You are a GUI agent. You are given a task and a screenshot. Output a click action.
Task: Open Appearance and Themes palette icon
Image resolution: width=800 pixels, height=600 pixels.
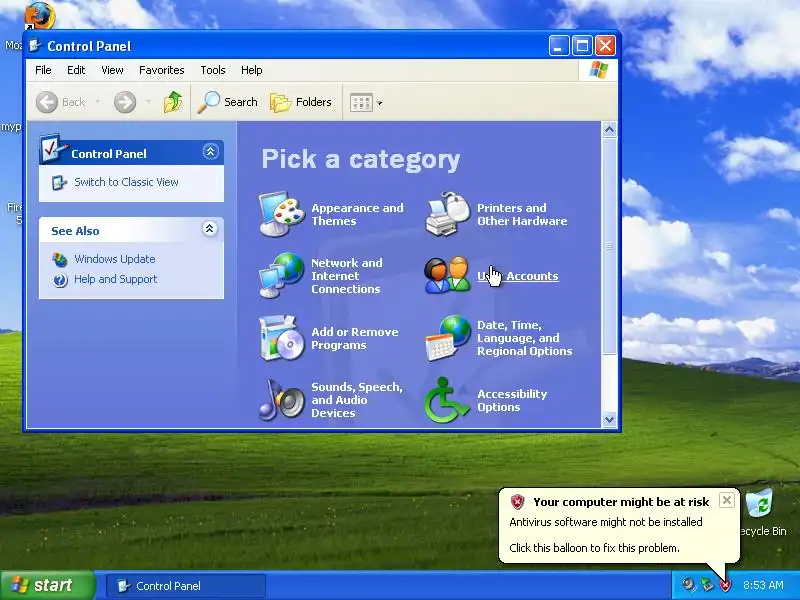pyautogui.click(x=281, y=214)
